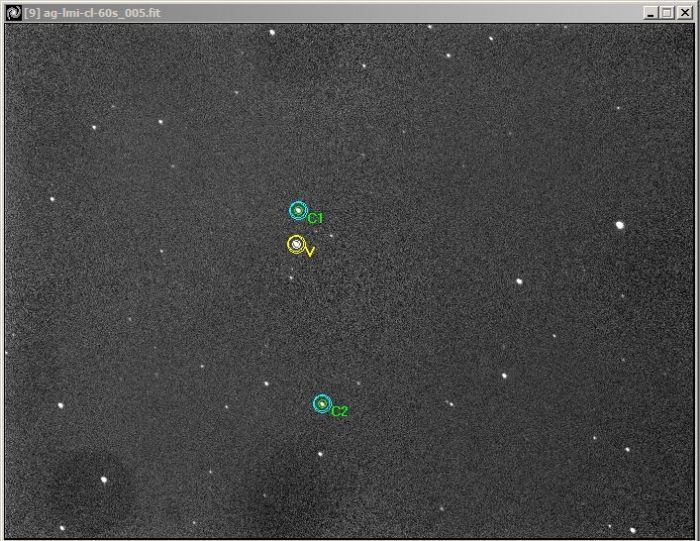Select the cyan C1 comparison star circle
This screenshot has width=700, height=541.
[x=297, y=210]
